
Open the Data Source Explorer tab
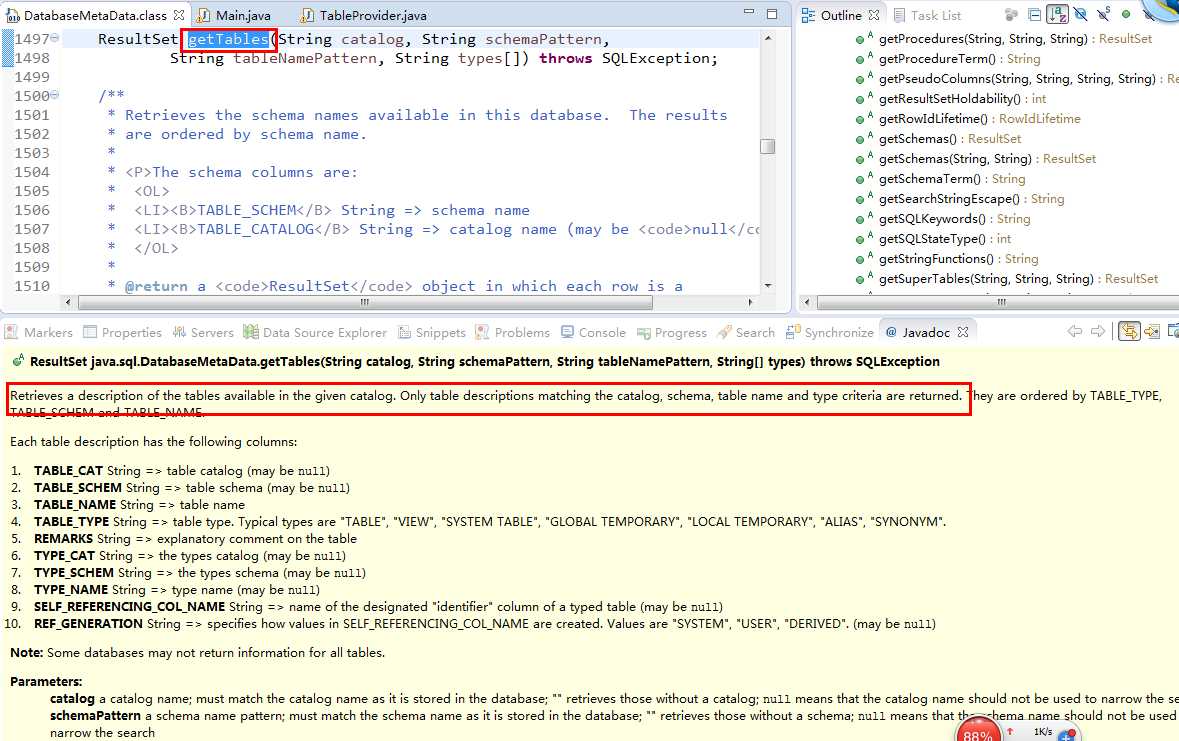pyautogui.click(x=315, y=333)
